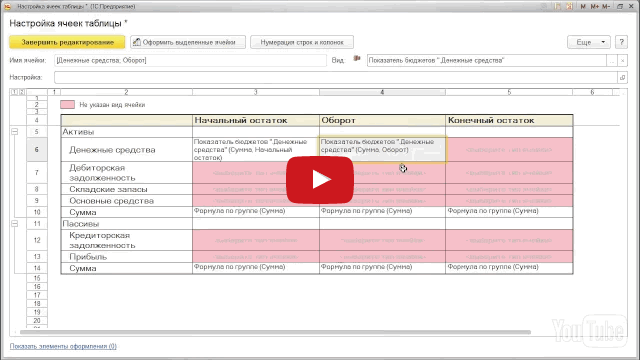The image size is (640, 360).
Task: Collapse the Активы row group
Action: pyautogui.click(x=15, y=131)
